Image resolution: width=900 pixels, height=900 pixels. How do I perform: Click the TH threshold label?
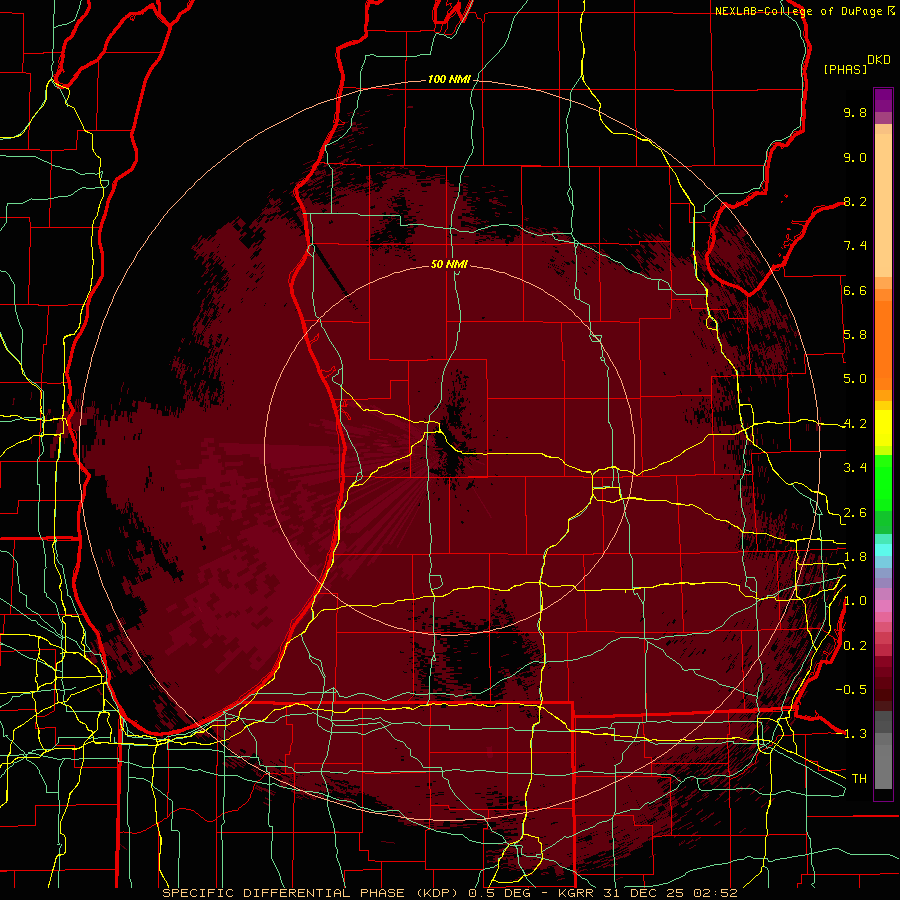tap(859, 779)
